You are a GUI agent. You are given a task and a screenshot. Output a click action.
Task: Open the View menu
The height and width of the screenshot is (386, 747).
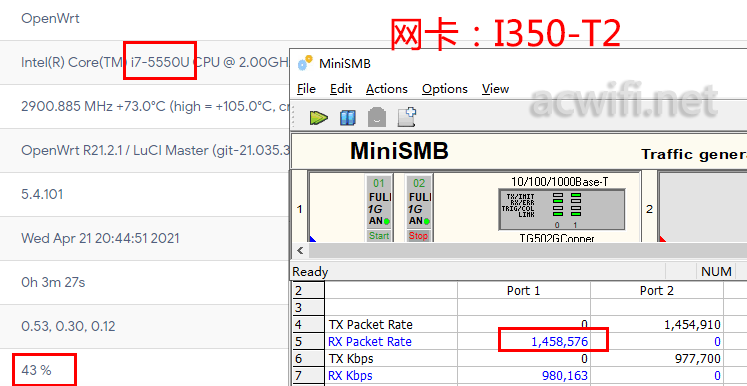(495, 89)
